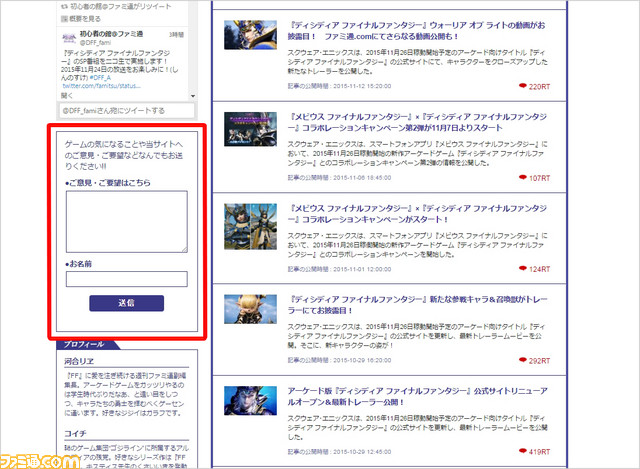Click the 220RT retweet count
The image size is (640, 469).
[x=534, y=87]
